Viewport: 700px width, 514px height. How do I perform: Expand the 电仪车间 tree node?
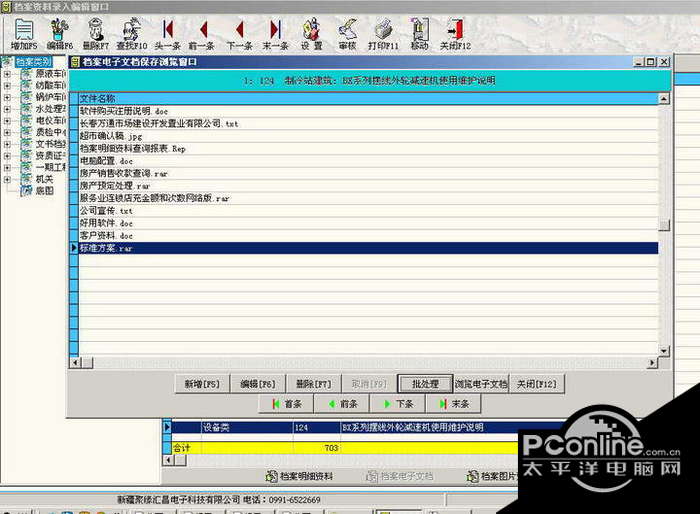7,121
